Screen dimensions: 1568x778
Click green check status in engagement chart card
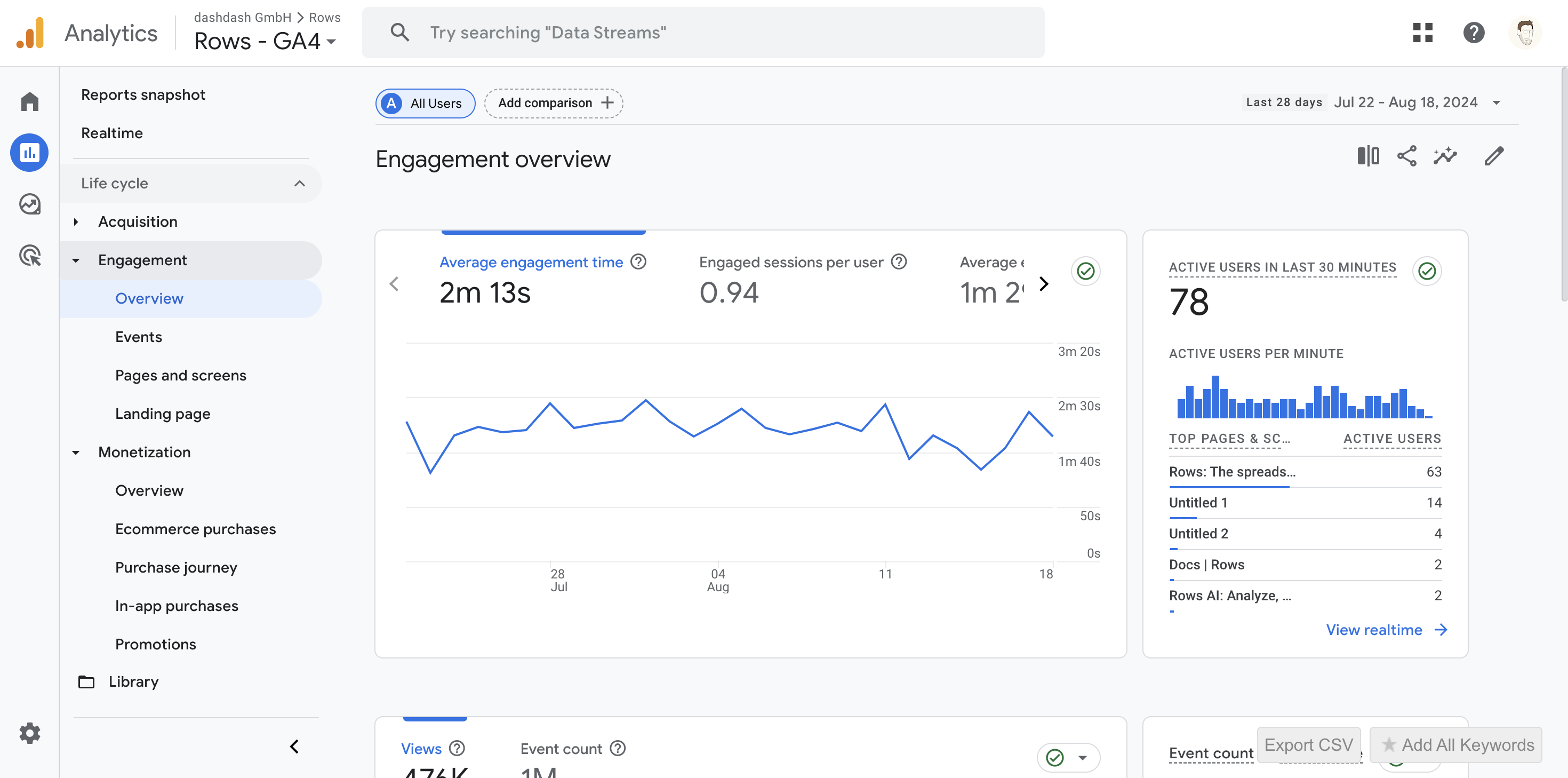(x=1085, y=271)
